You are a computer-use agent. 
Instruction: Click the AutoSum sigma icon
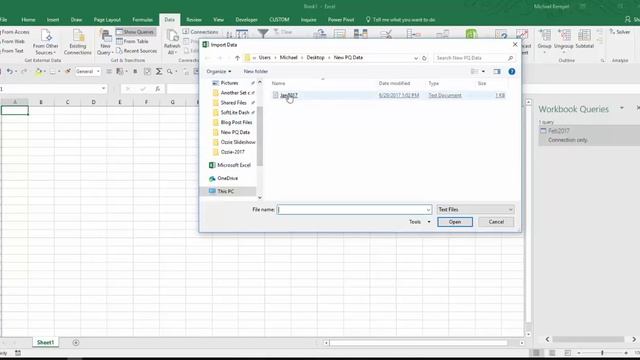(x=159, y=71)
